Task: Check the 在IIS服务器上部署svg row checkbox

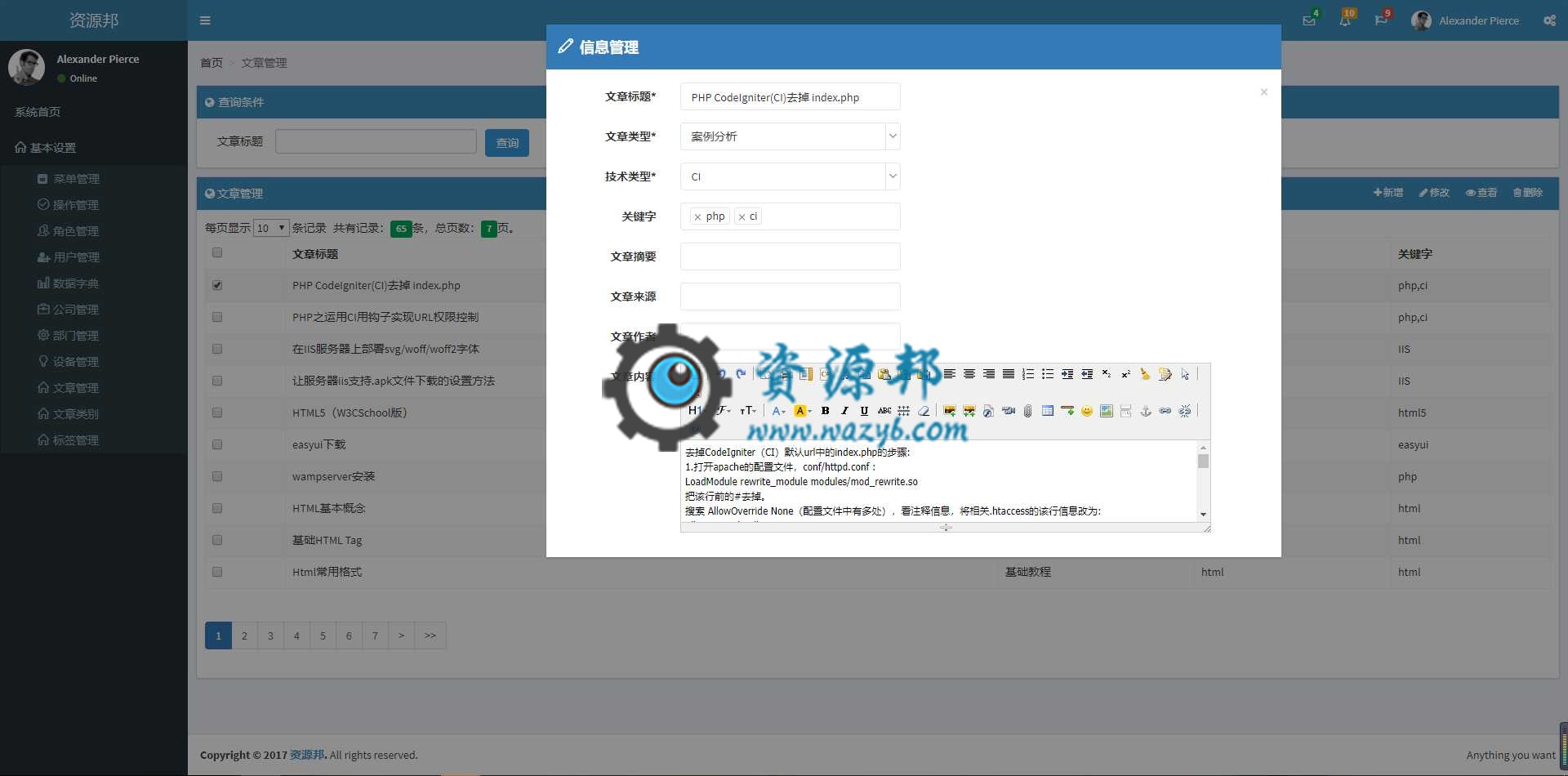Action: coord(217,349)
